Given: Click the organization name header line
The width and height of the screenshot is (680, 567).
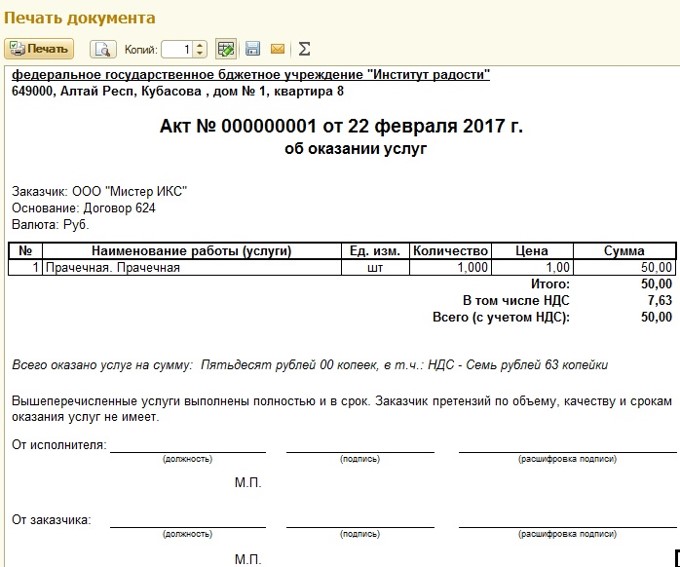Looking at the screenshot, I should pos(250,76).
